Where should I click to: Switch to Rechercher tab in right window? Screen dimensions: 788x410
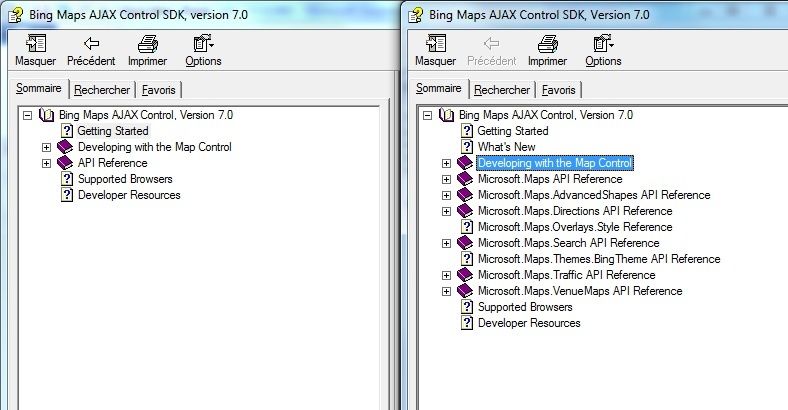[x=502, y=90]
